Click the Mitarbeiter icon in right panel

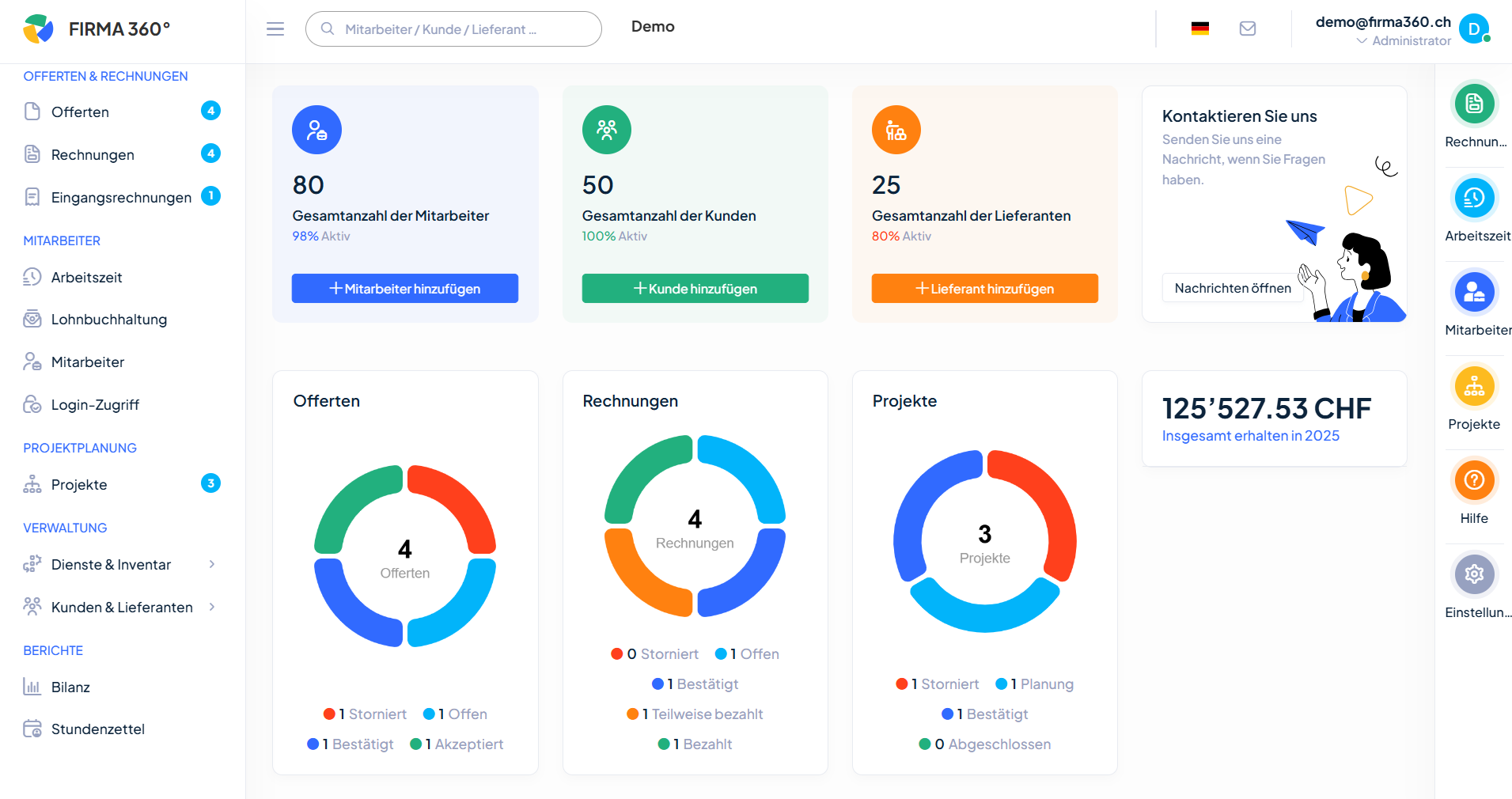point(1474,292)
